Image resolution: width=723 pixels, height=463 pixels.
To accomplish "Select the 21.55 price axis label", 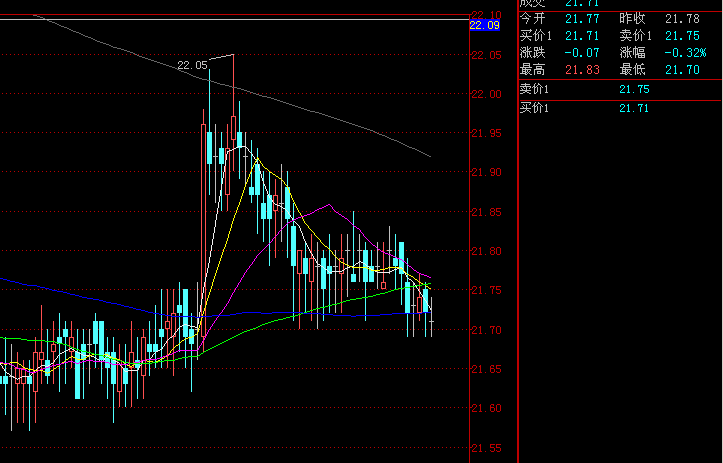I will coord(486,448).
